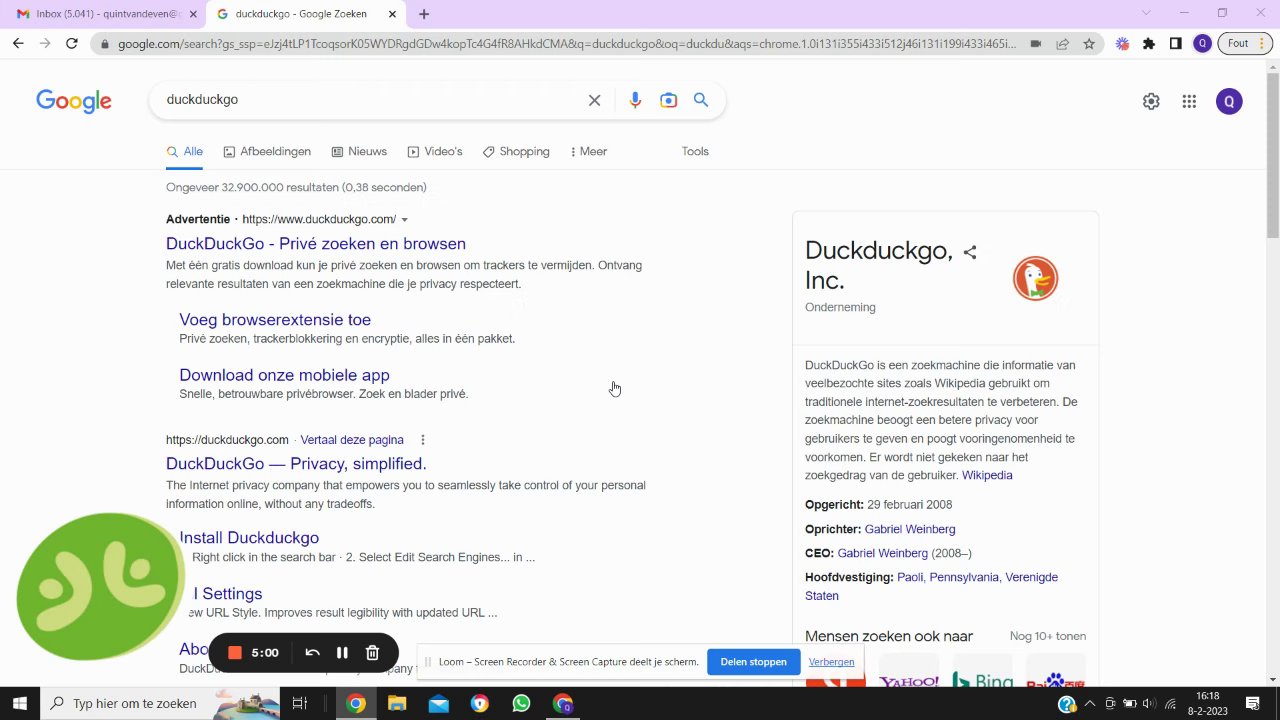Open the Tools search options
The image size is (1280, 720).
[695, 152]
